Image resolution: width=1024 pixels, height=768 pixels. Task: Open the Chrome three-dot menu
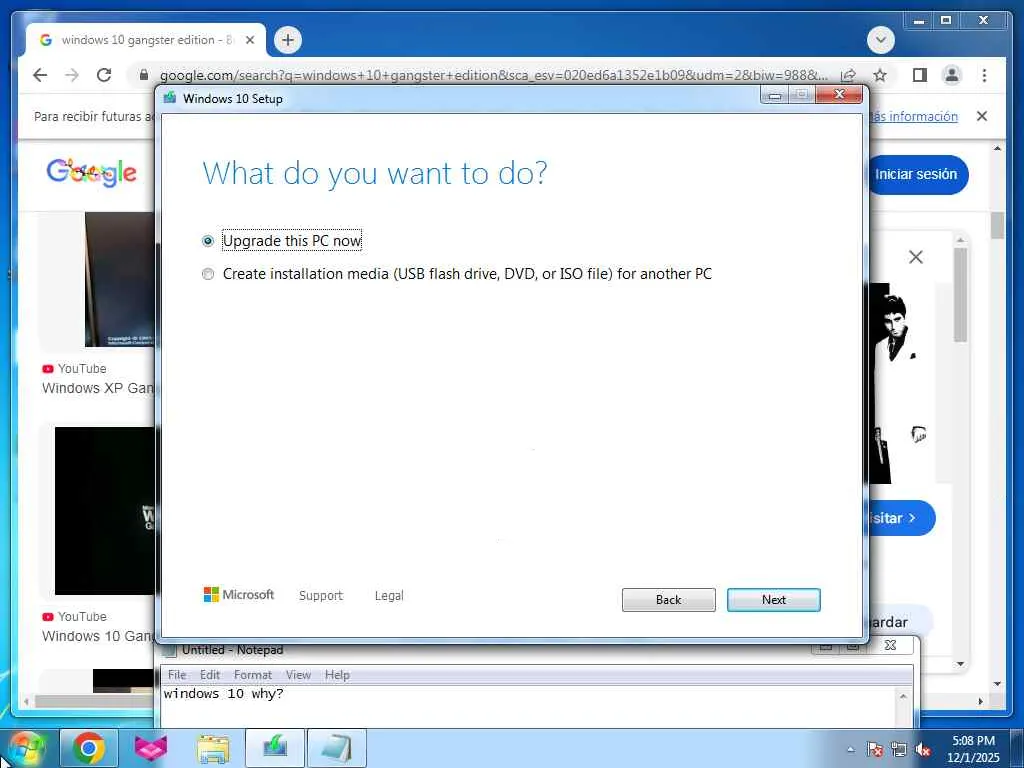click(x=984, y=75)
